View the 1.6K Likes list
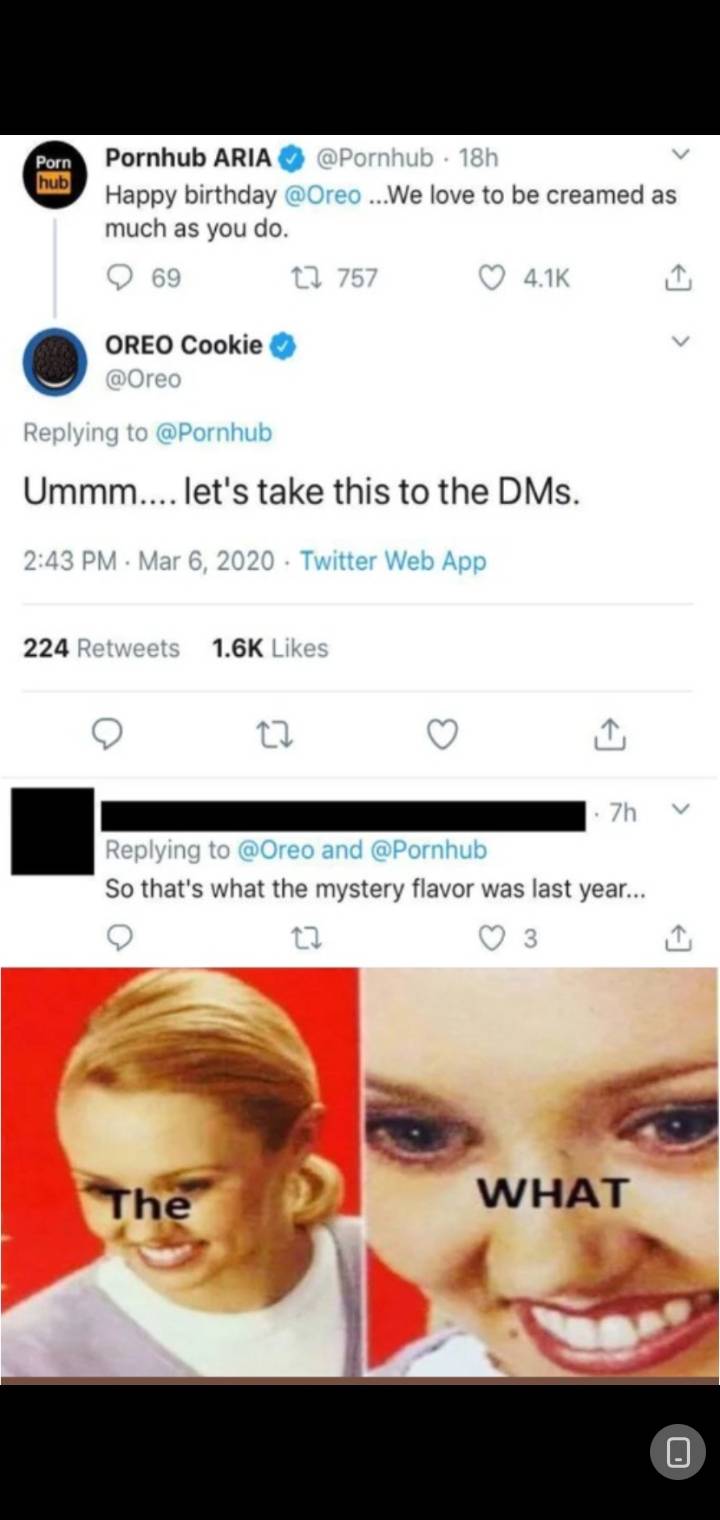 [270, 648]
